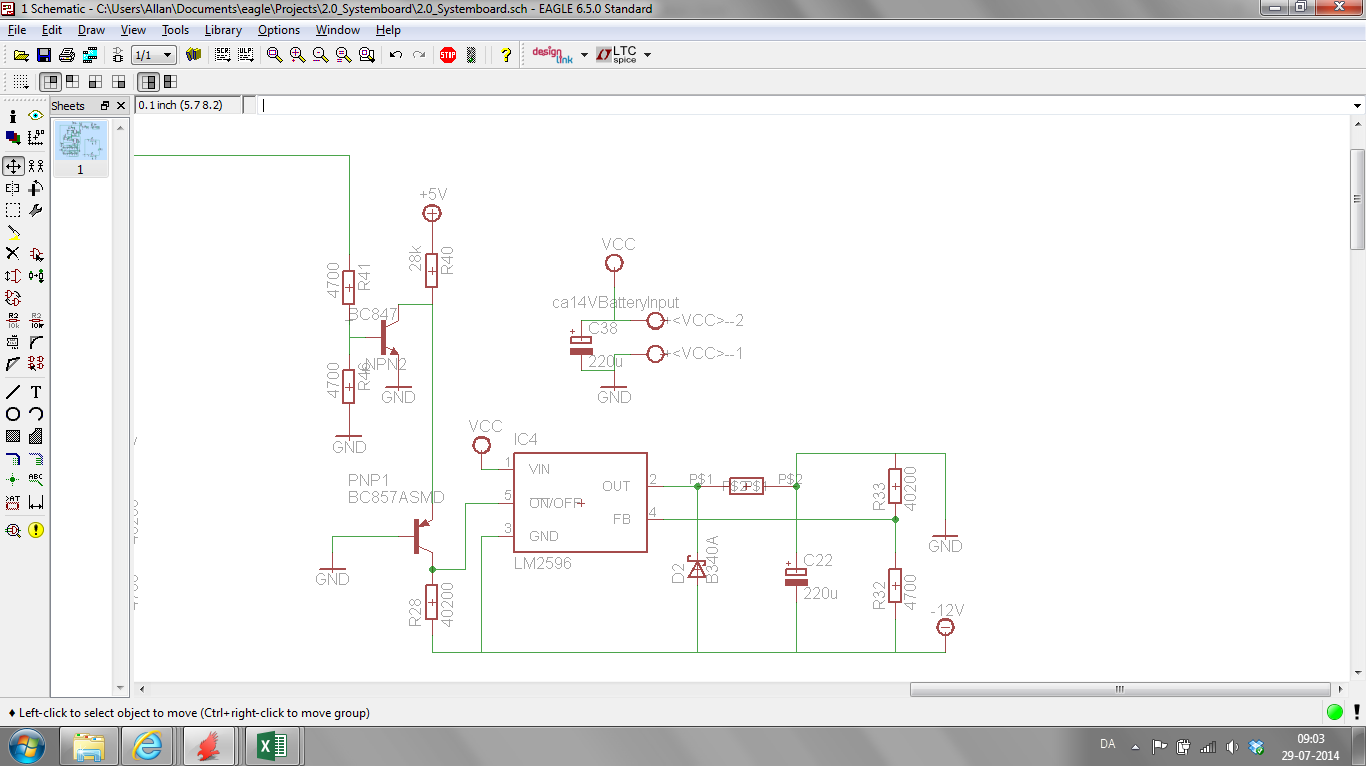Viewport: 1366px width, 768px height.
Task: Close the Sheets panel
Action: 121,105
